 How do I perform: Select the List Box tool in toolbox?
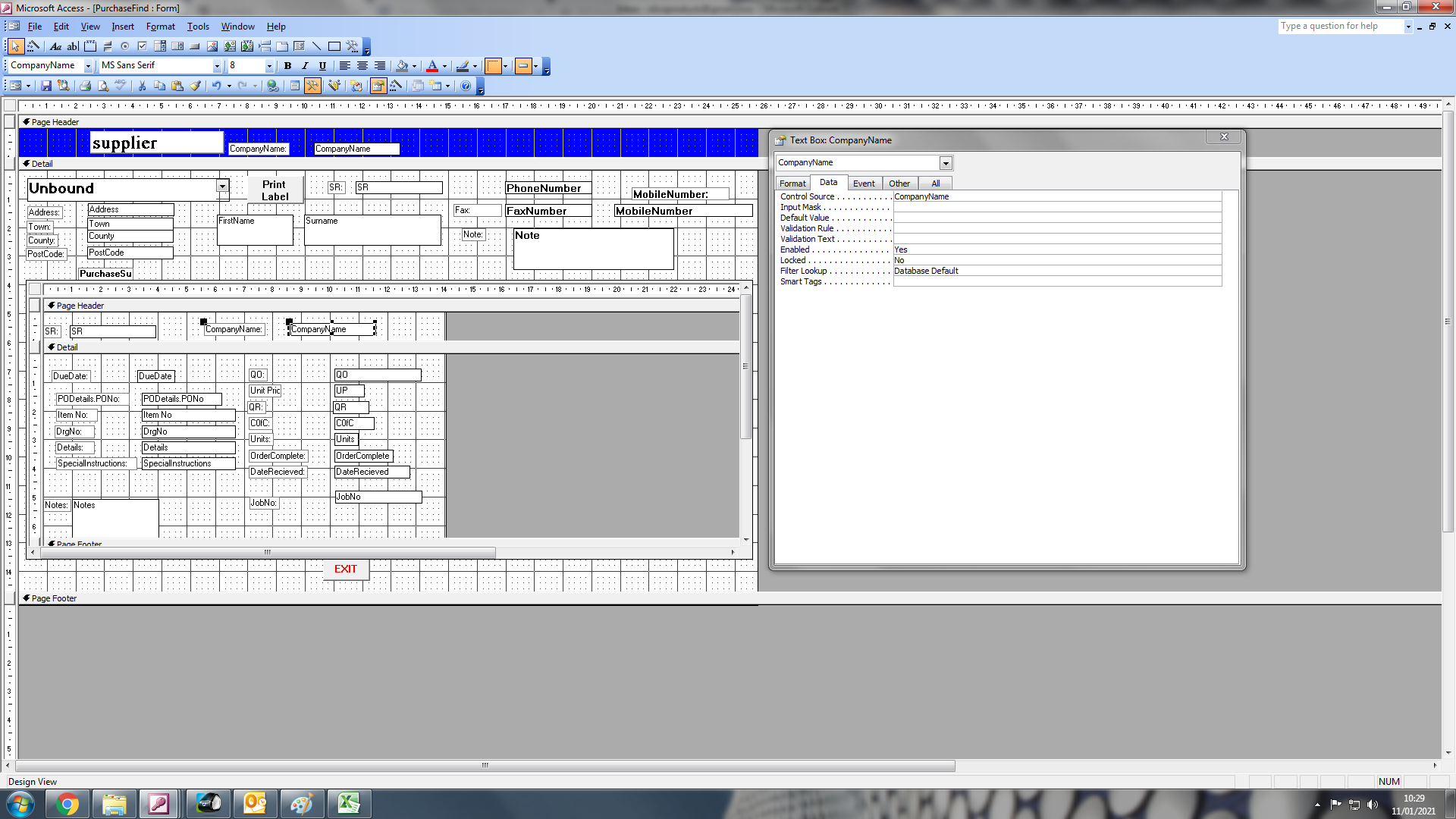click(177, 46)
